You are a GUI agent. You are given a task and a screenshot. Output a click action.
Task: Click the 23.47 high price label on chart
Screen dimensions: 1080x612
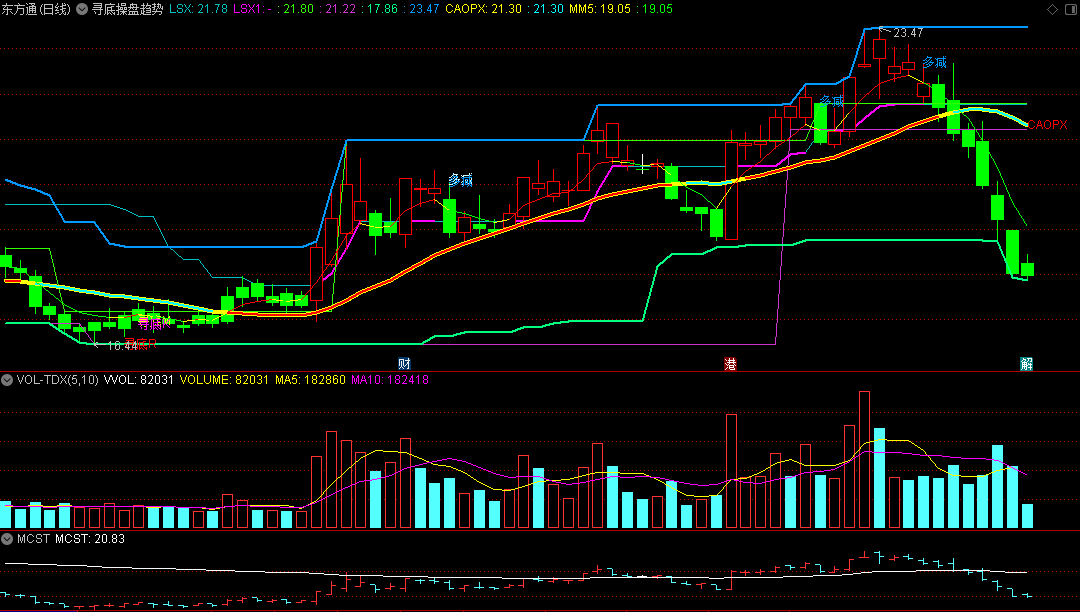908,32
